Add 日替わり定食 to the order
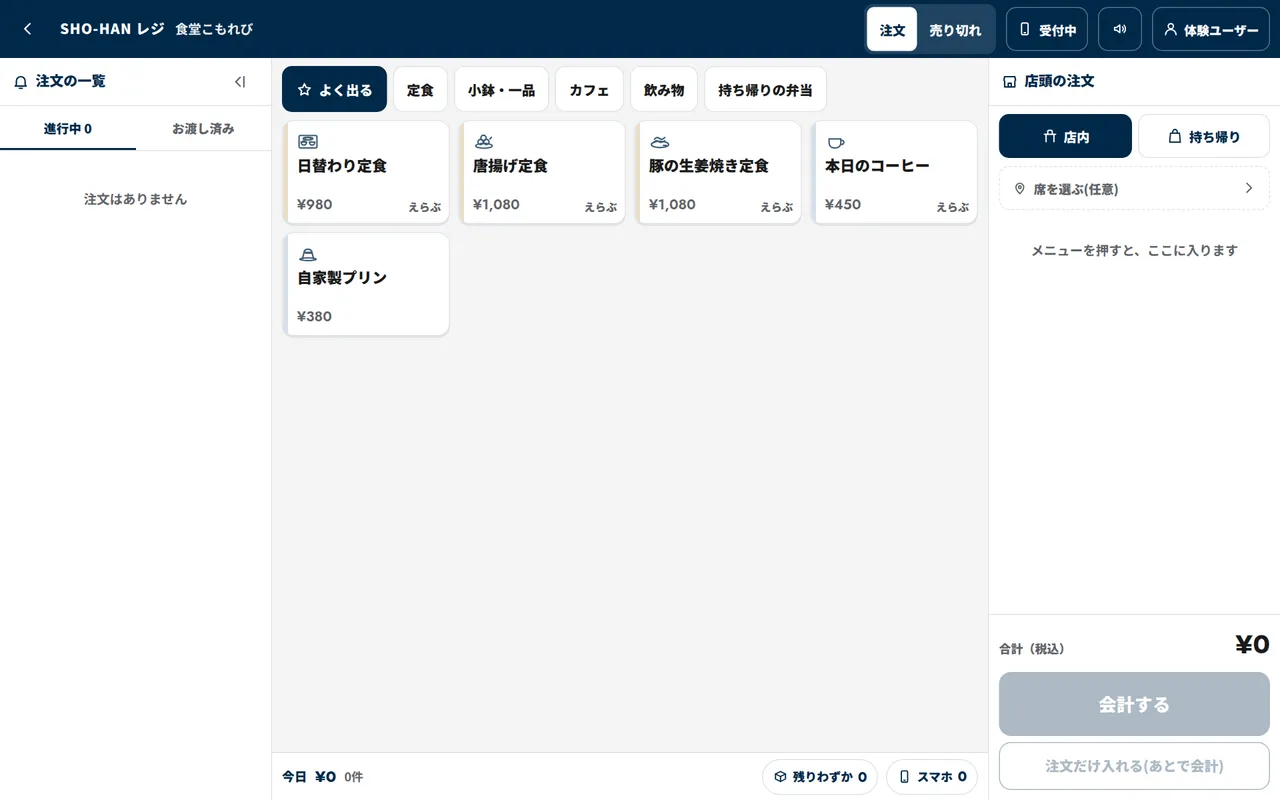 (366, 172)
